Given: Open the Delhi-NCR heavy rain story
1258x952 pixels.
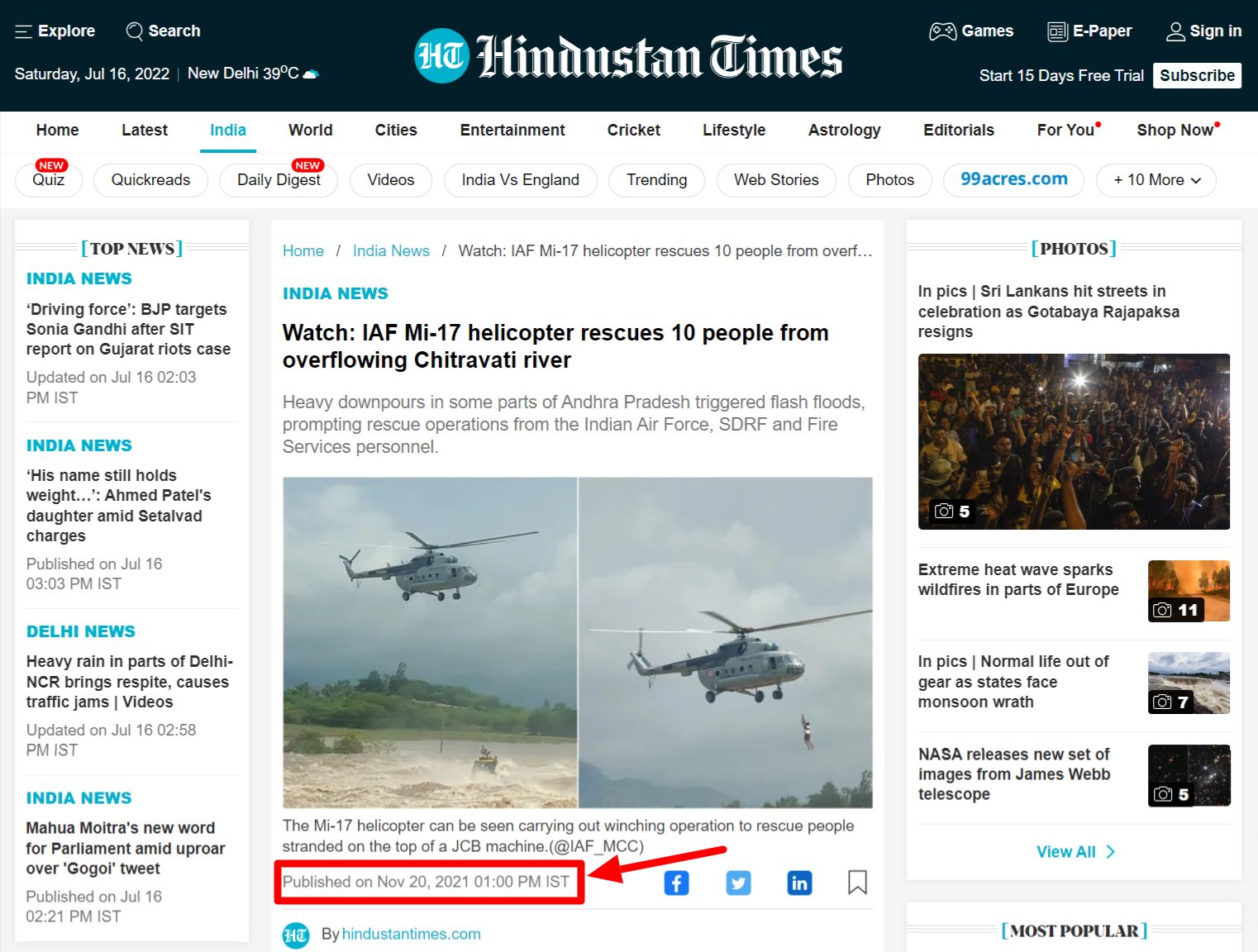Looking at the screenshot, I should pyautogui.click(x=130, y=682).
